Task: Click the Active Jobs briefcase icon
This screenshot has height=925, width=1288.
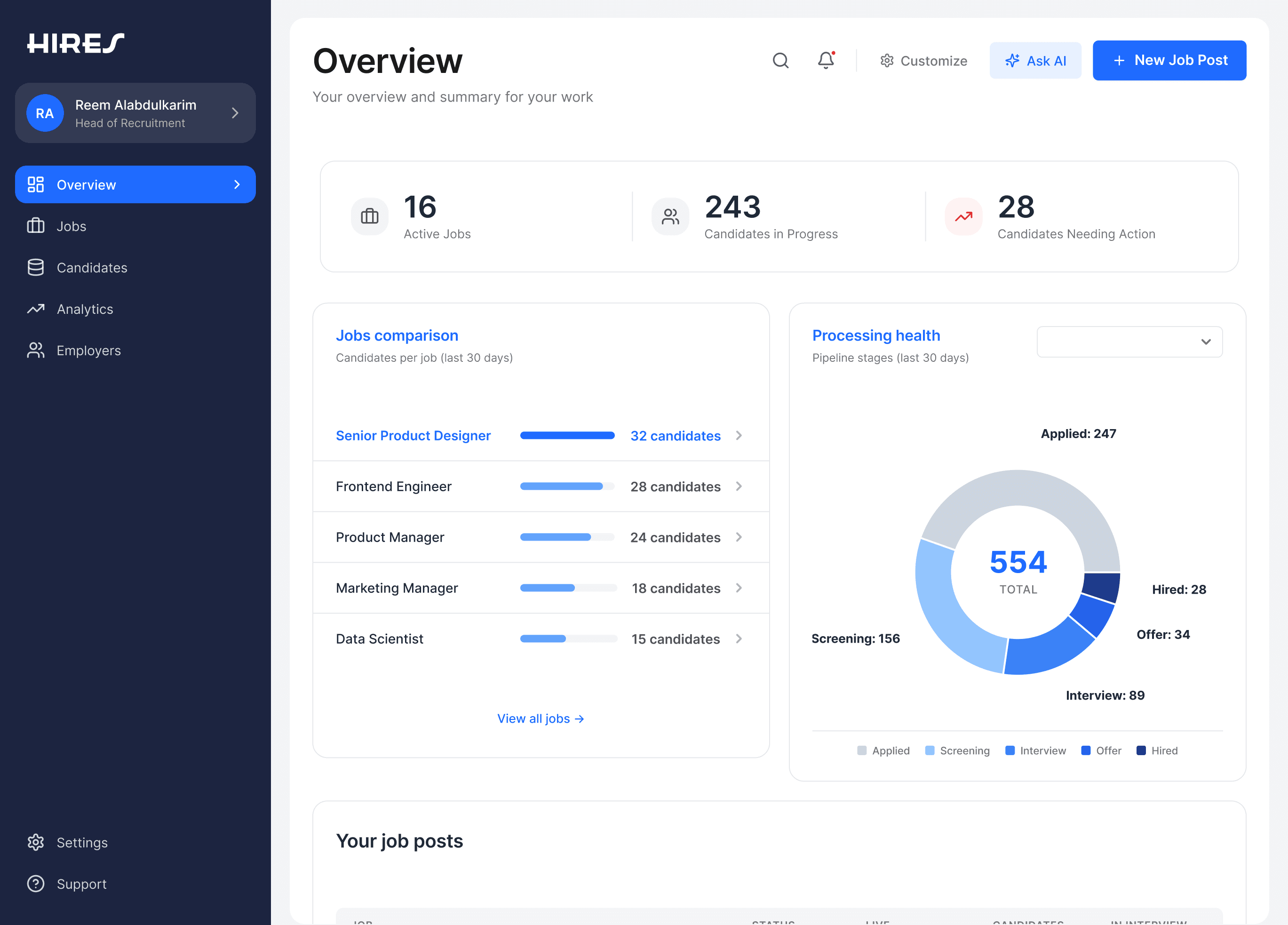Action: (x=370, y=216)
